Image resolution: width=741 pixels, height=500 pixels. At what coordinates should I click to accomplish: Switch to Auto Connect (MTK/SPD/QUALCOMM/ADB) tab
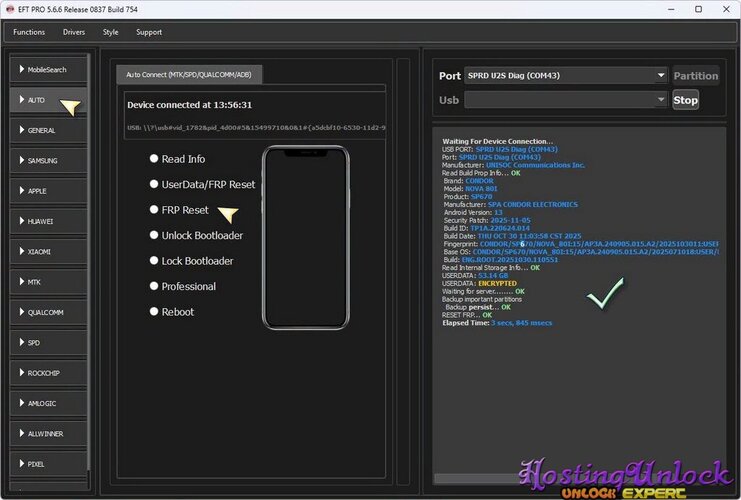(x=189, y=75)
